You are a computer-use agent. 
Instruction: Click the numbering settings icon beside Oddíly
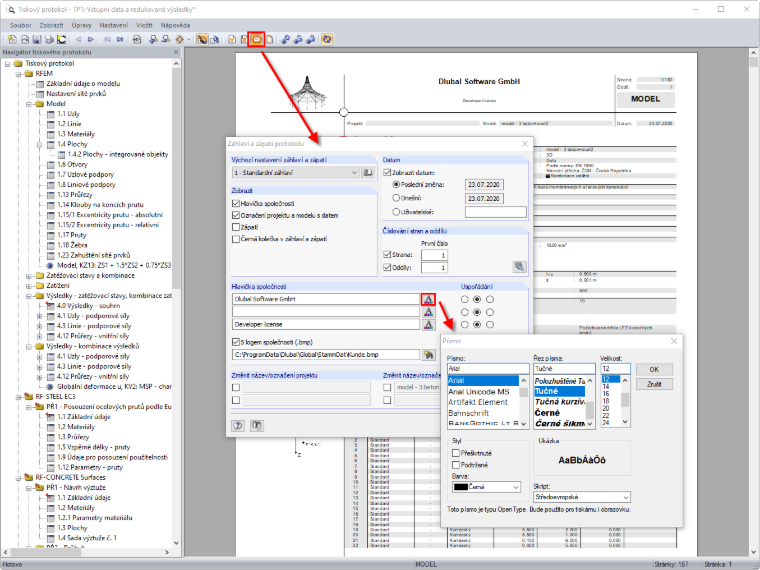(519, 267)
